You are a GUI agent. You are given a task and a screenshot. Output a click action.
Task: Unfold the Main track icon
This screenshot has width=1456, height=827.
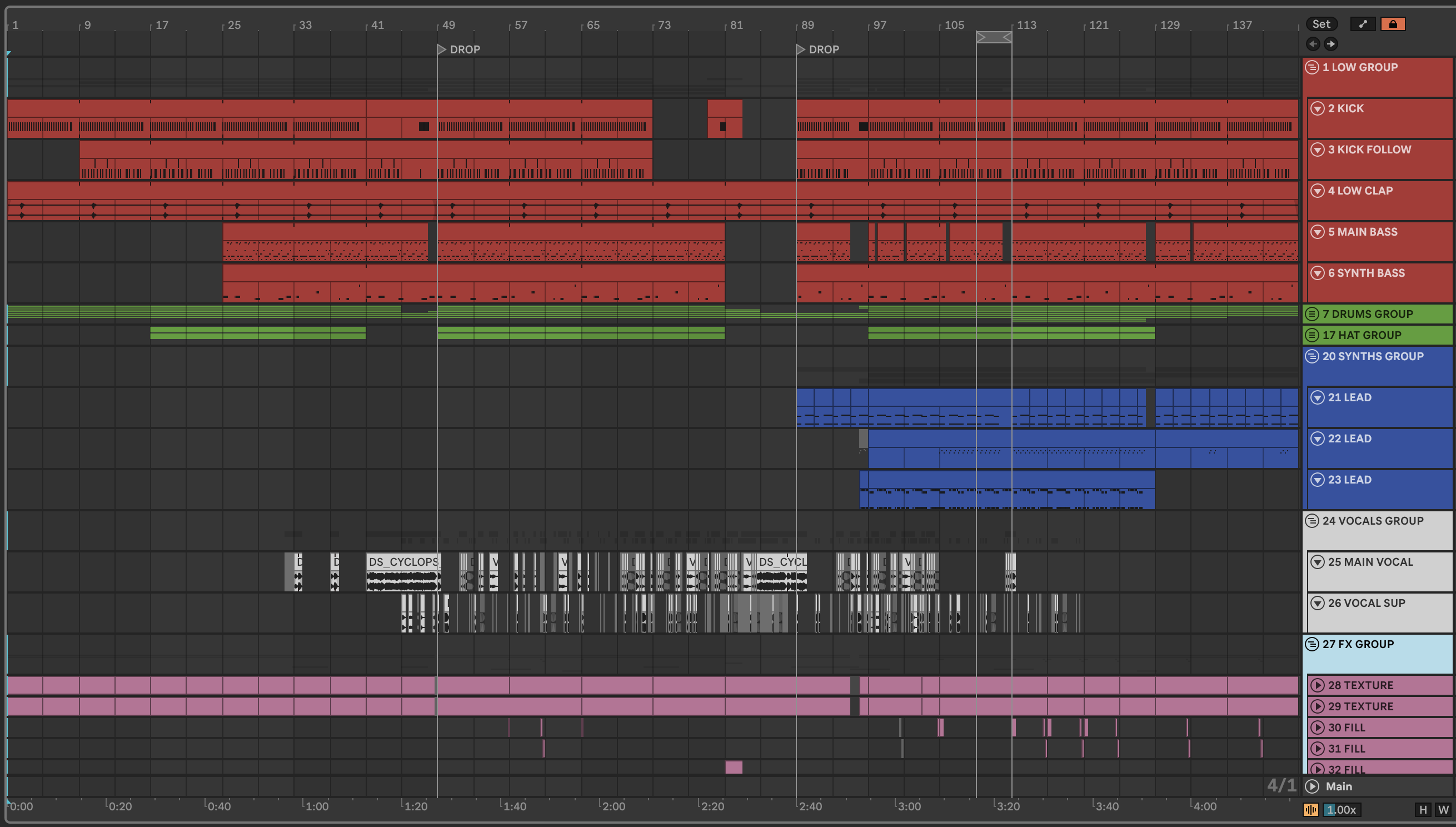pyautogui.click(x=1312, y=786)
